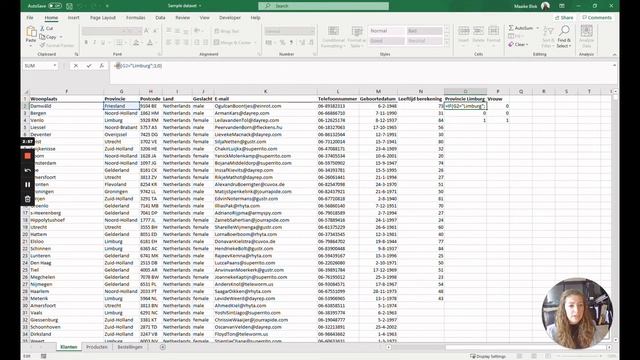Click the Format Painter brush
Viewport: 640px width, 360px height.
click(57, 45)
